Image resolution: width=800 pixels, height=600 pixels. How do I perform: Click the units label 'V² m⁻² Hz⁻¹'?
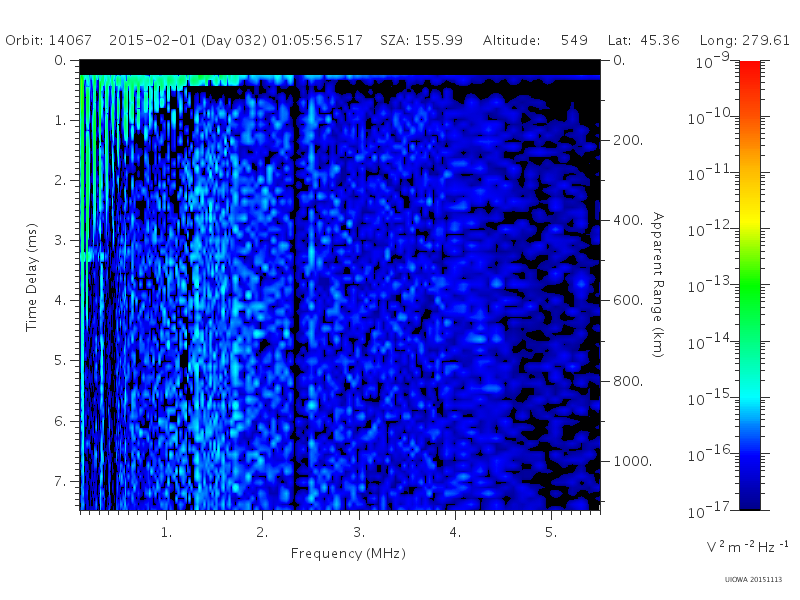747,547
